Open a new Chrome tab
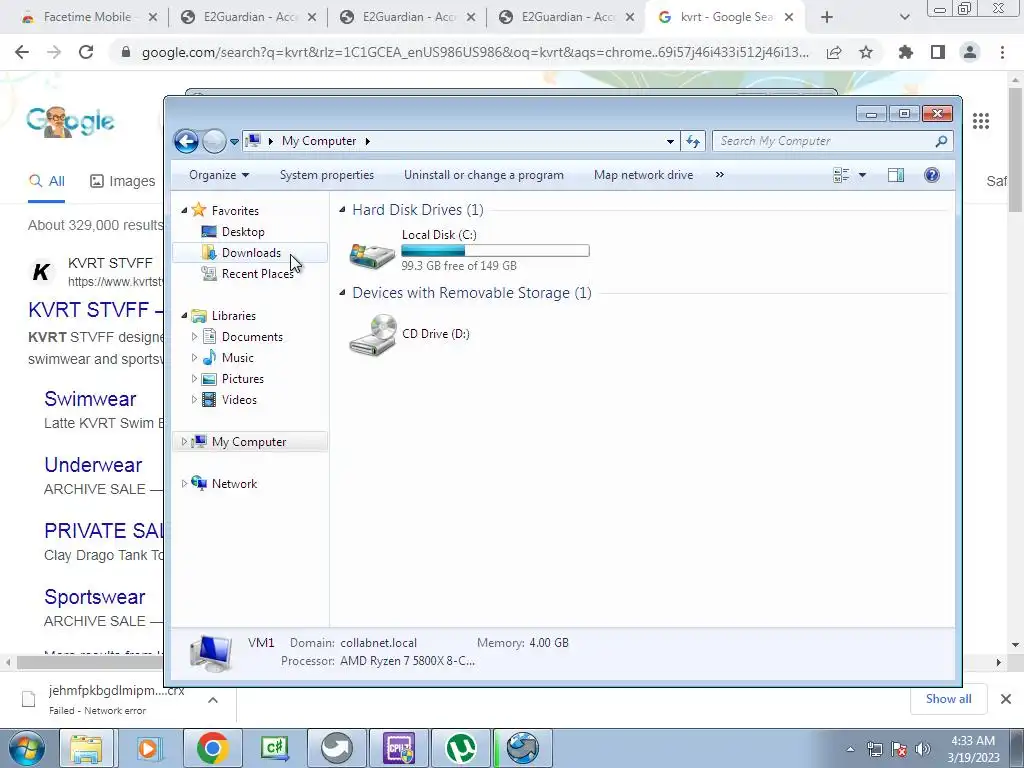Screen dimensions: 1024x768 click(827, 18)
